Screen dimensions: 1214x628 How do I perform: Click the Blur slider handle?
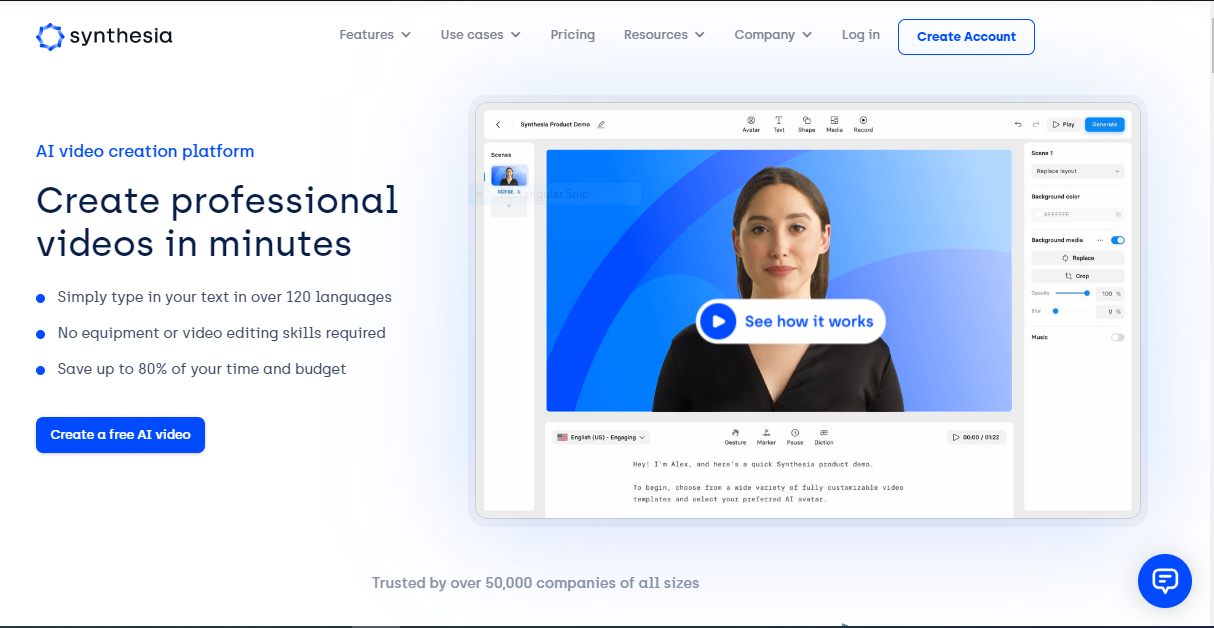tap(1055, 311)
